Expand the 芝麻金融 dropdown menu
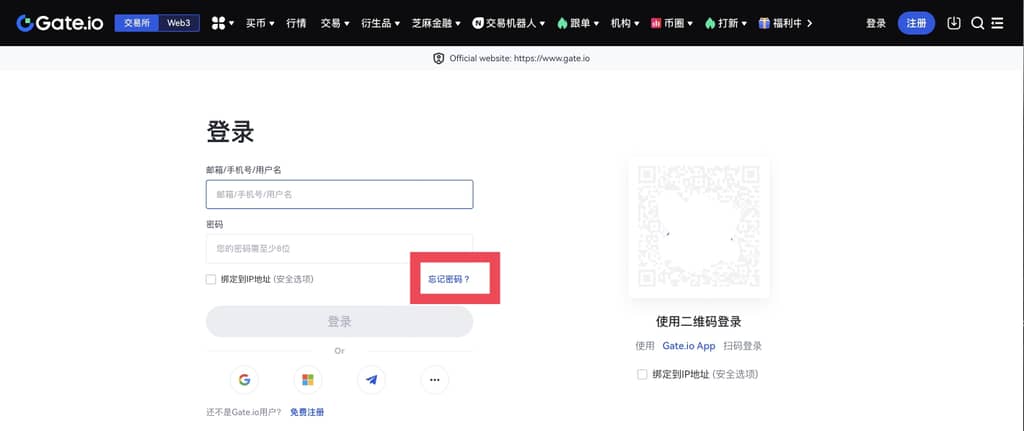 click(x=436, y=23)
